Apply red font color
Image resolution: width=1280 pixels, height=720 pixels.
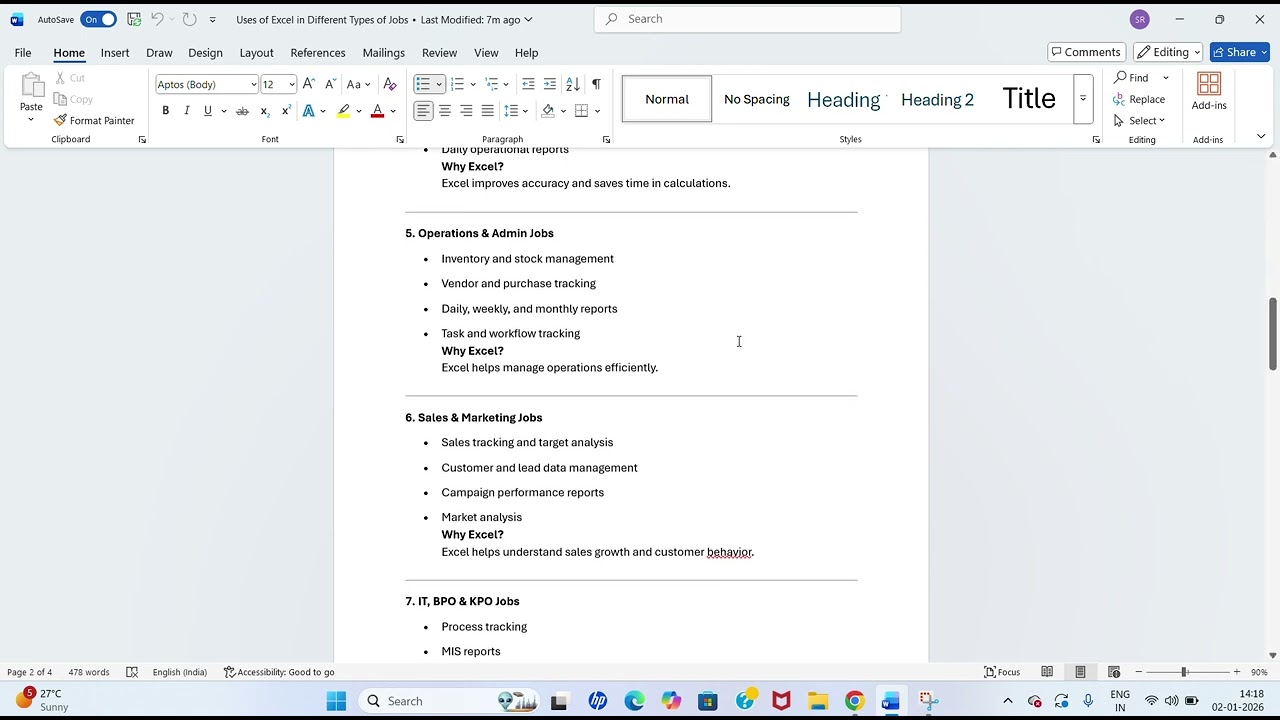click(377, 111)
